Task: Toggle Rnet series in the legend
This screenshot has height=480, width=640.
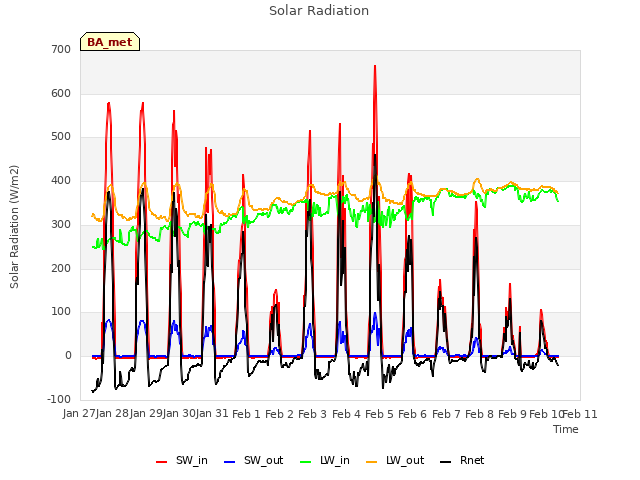Action: tap(462, 461)
